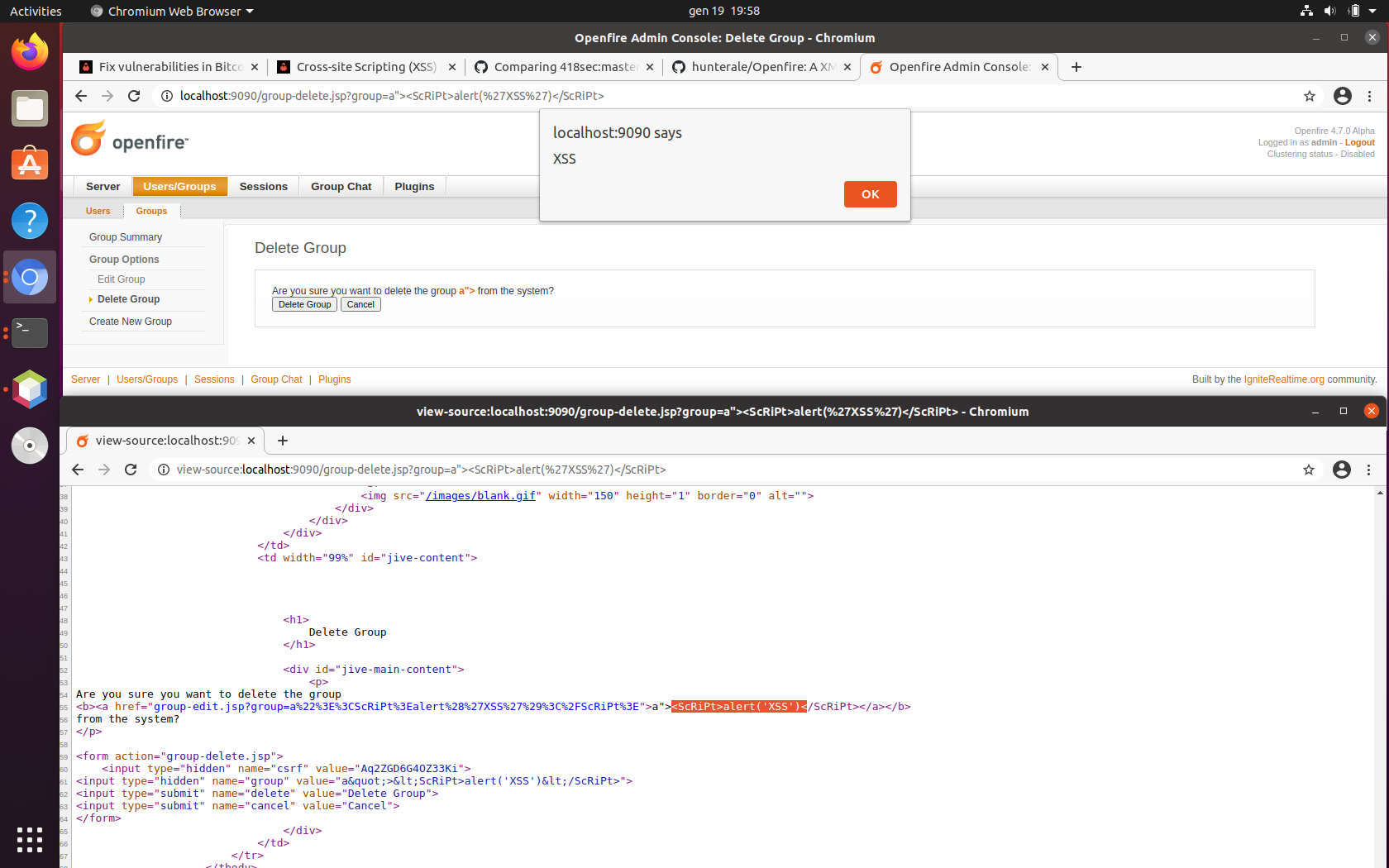The image size is (1389, 868).
Task: Open system status menu arrow
Action: (1372, 11)
